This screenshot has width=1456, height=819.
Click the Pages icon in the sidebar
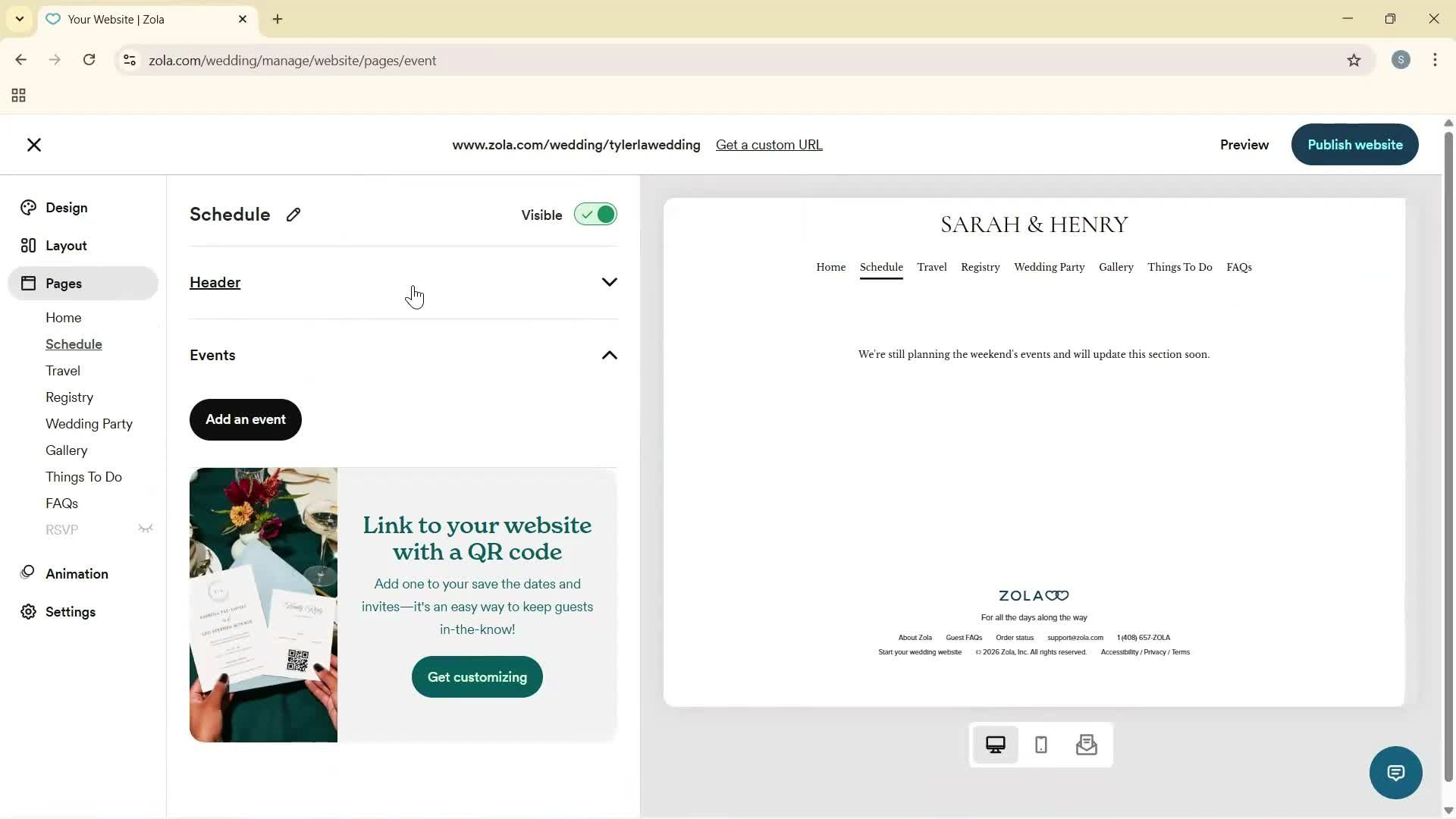point(28,283)
